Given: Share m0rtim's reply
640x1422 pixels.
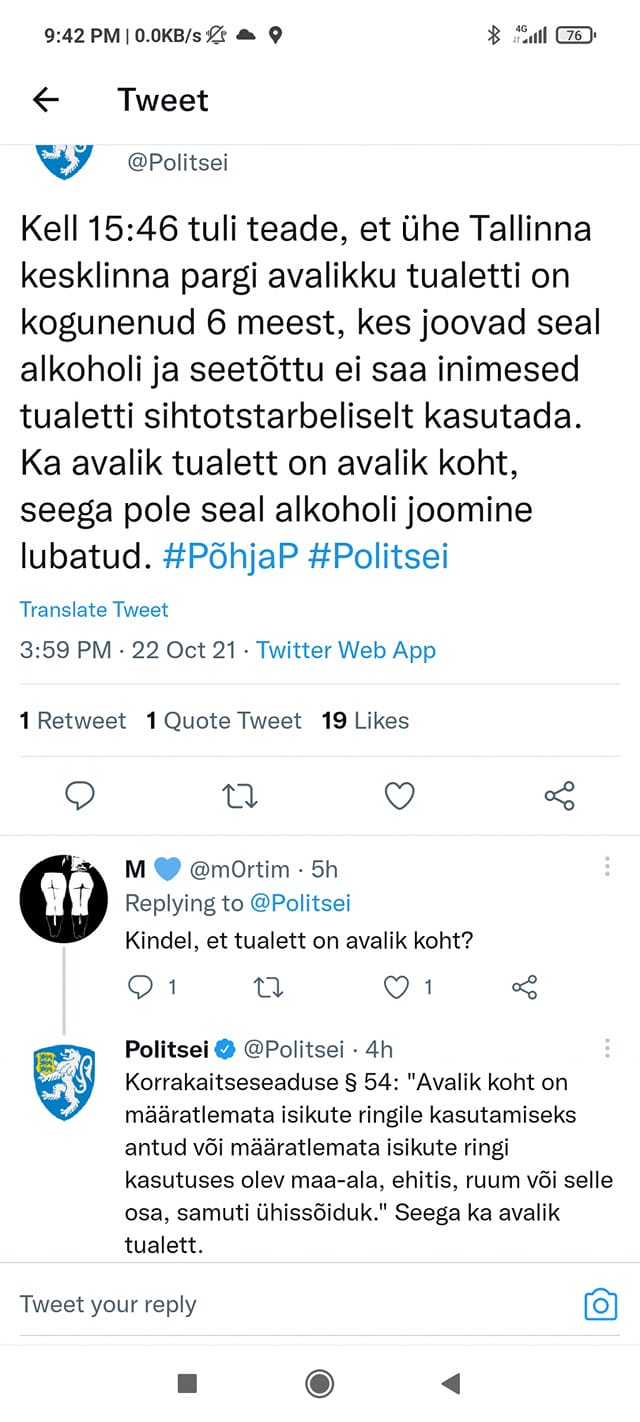Looking at the screenshot, I should [x=525, y=987].
